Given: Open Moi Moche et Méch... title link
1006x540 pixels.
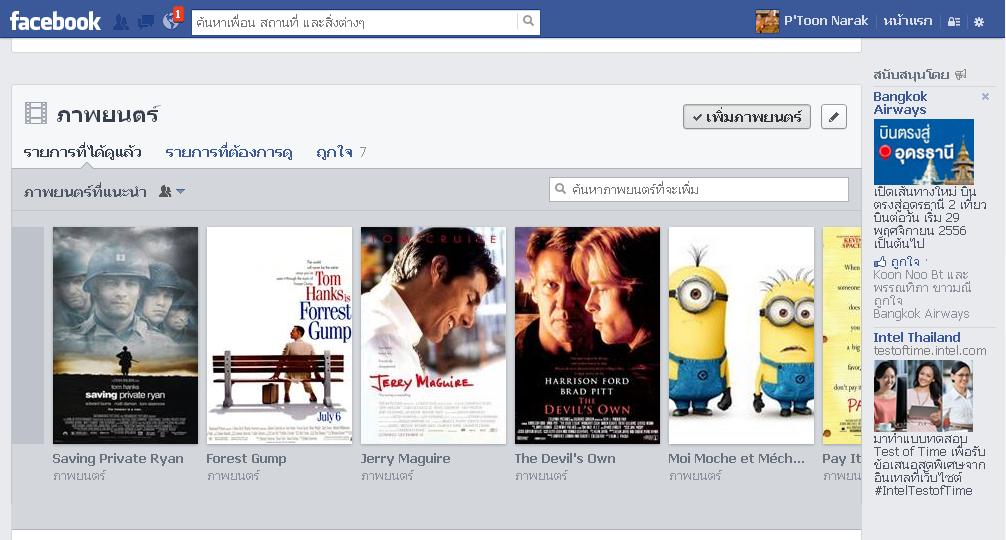Looking at the screenshot, I should [x=736, y=459].
